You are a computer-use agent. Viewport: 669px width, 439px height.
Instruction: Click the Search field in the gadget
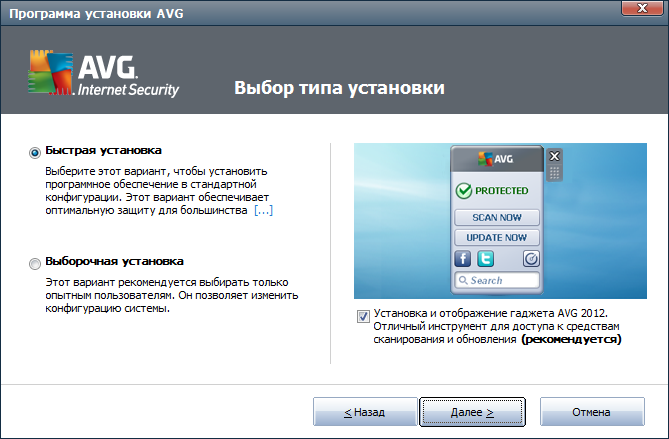click(x=497, y=280)
